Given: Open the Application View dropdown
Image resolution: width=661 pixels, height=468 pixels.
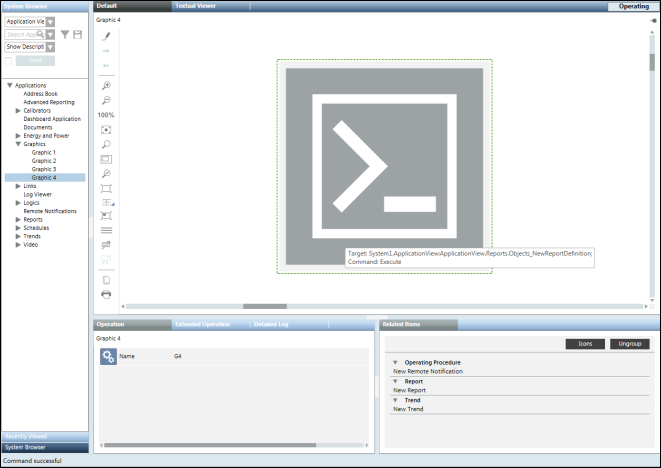Looking at the screenshot, I should tap(50, 21).
